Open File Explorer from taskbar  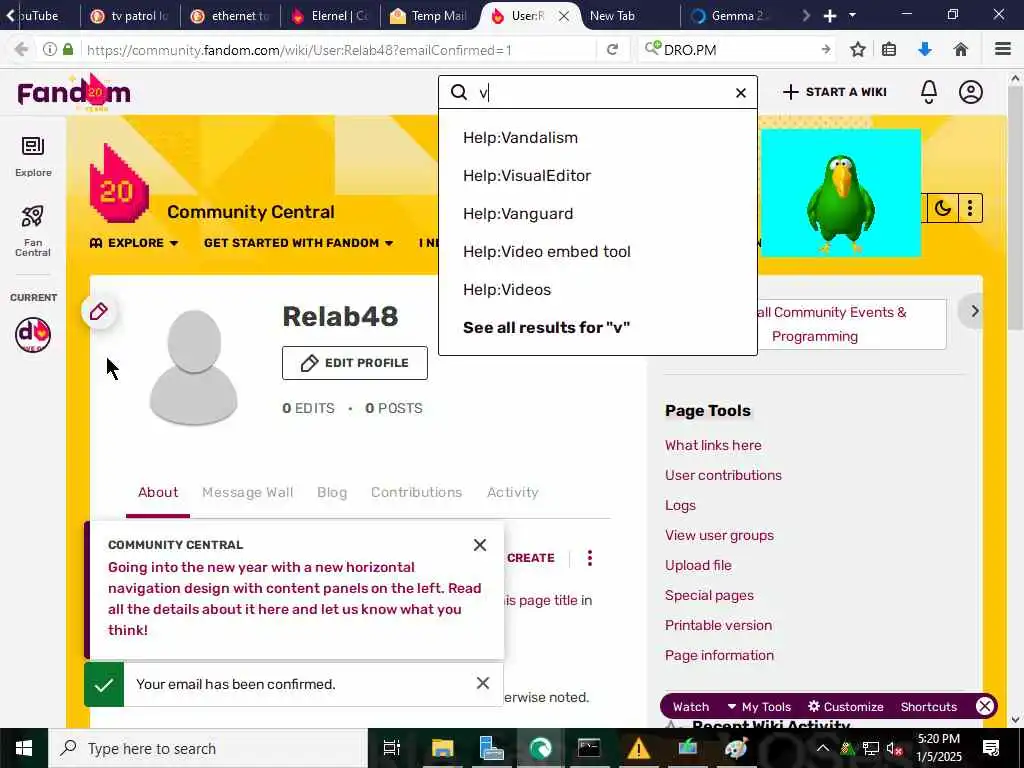(x=442, y=748)
